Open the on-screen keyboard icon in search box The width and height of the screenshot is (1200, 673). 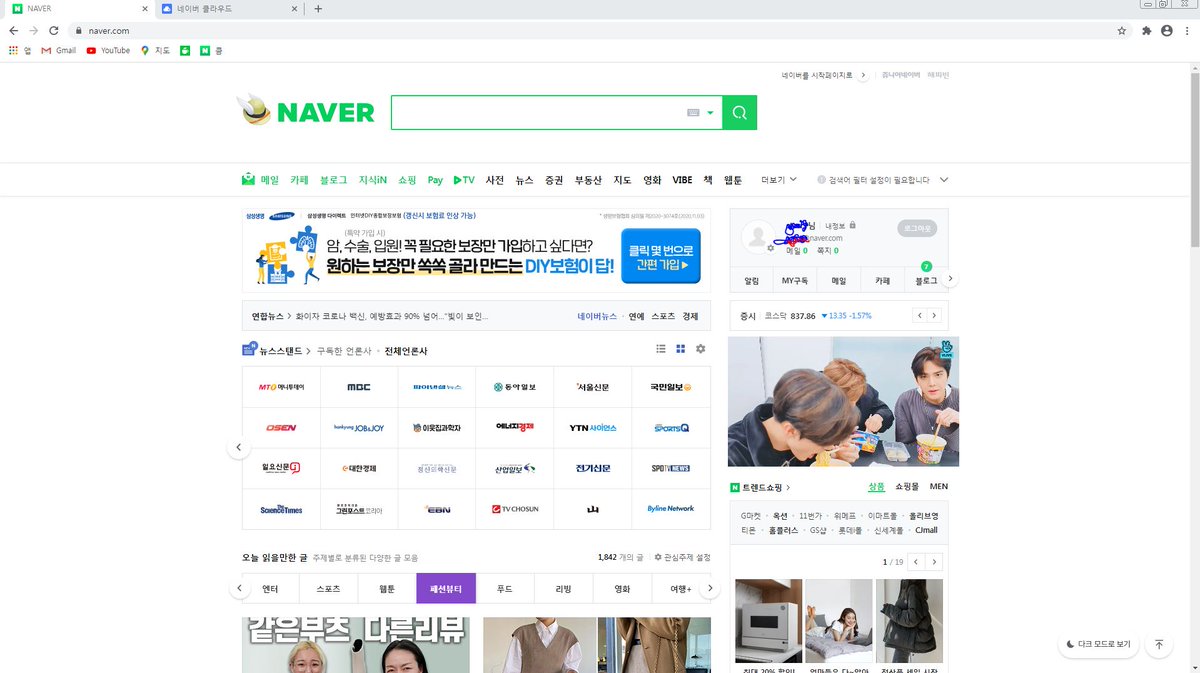coord(693,113)
